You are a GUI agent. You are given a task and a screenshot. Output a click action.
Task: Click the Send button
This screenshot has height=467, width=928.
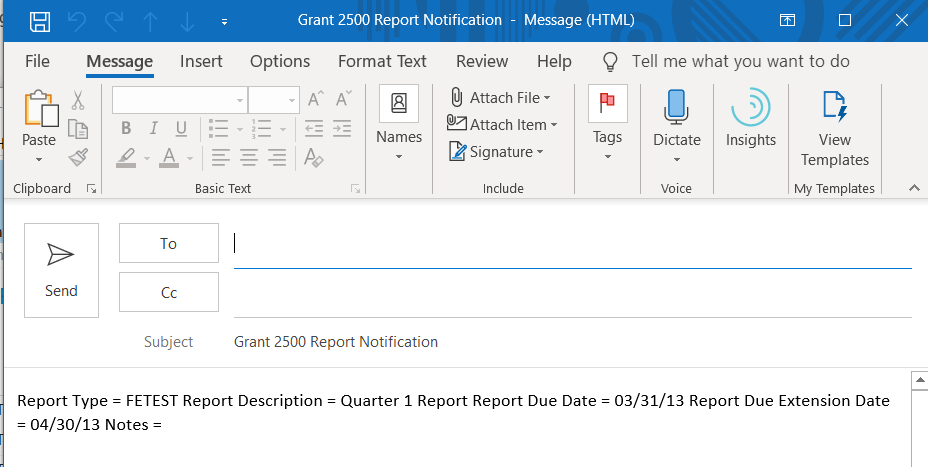[61, 270]
